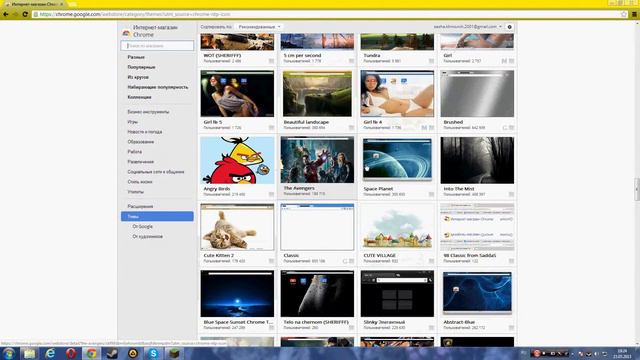Click the Утилиты category text
640x360 pixels.
136,192
